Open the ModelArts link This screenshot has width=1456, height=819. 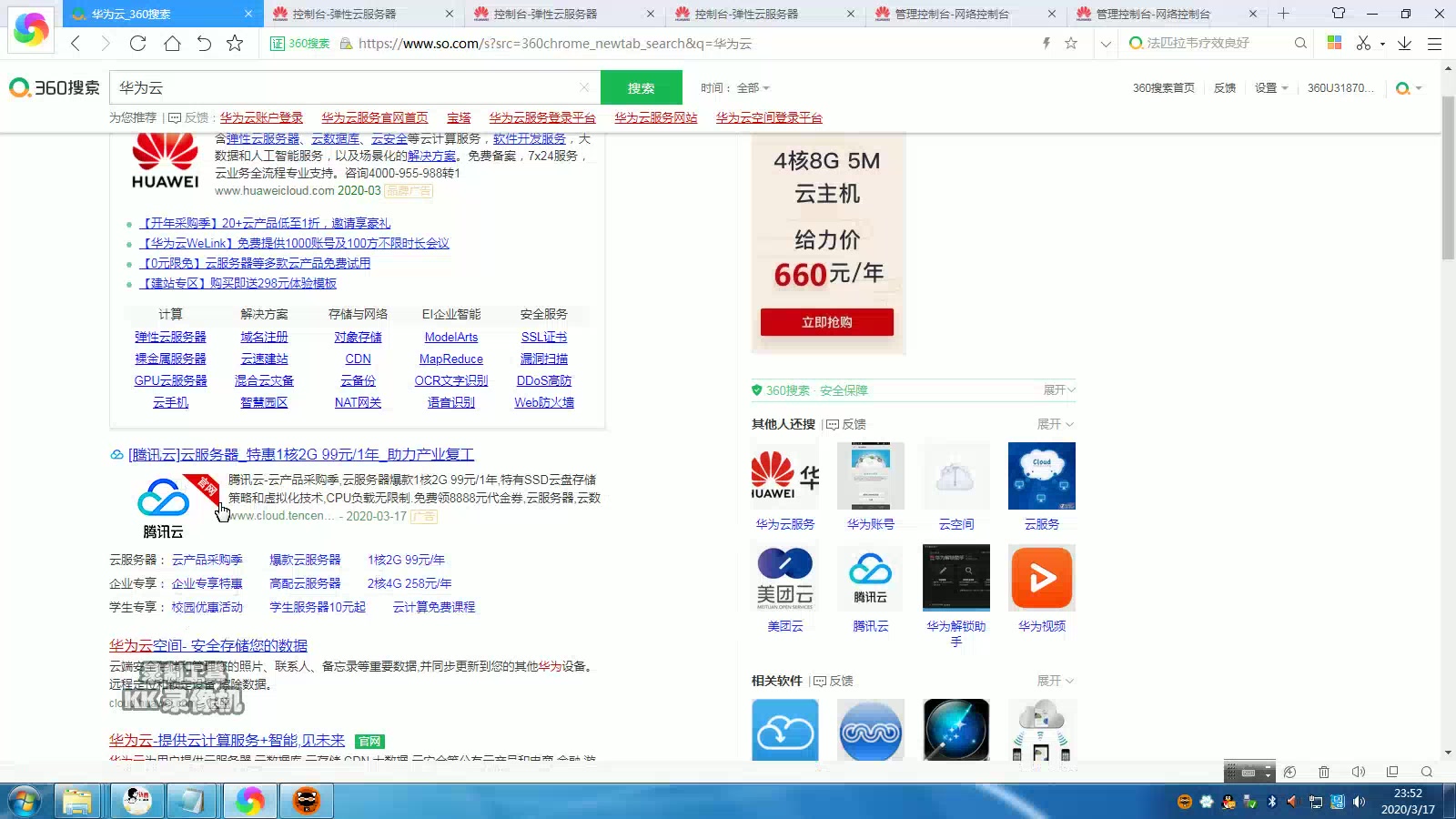pos(451,337)
